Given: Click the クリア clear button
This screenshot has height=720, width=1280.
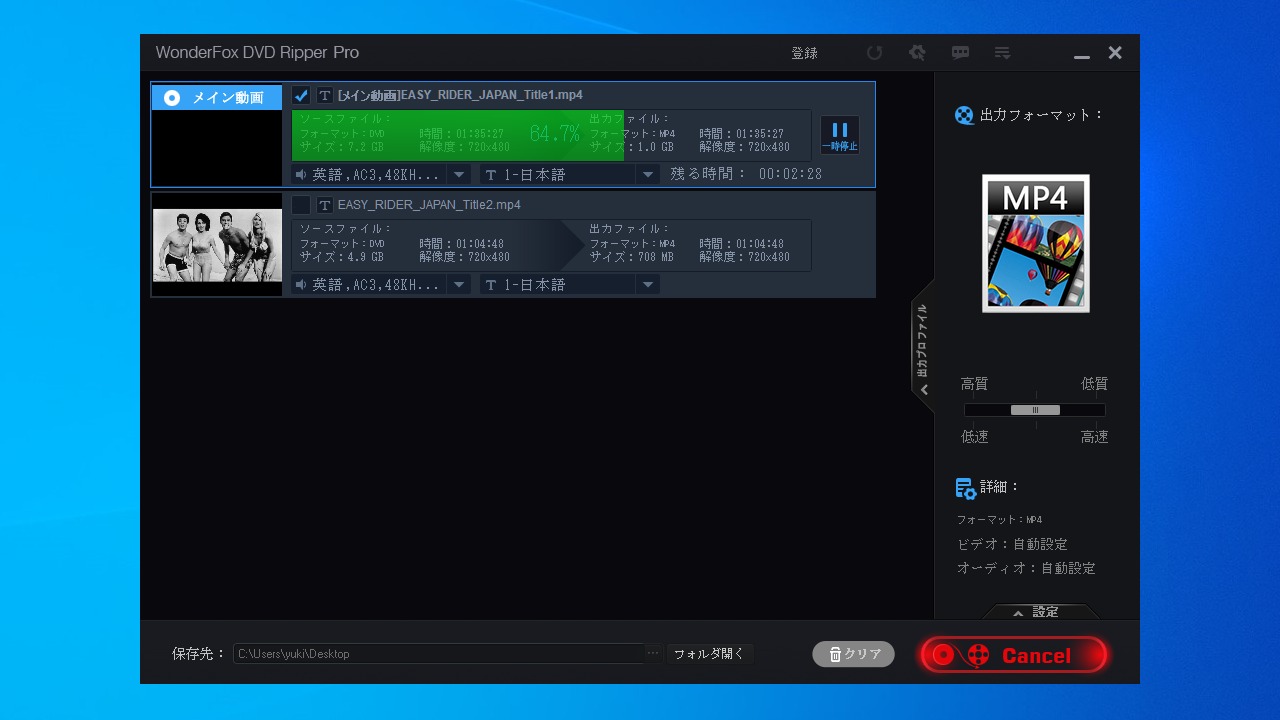Looking at the screenshot, I should (853, 654).
